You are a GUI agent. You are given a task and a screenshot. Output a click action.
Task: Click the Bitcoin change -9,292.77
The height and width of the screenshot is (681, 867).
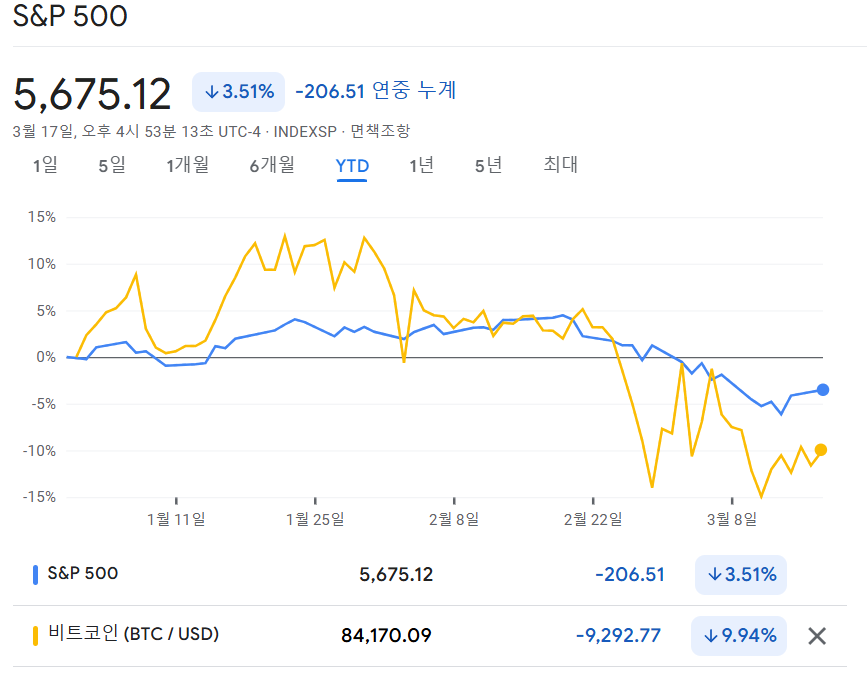(x=618, y=636)
